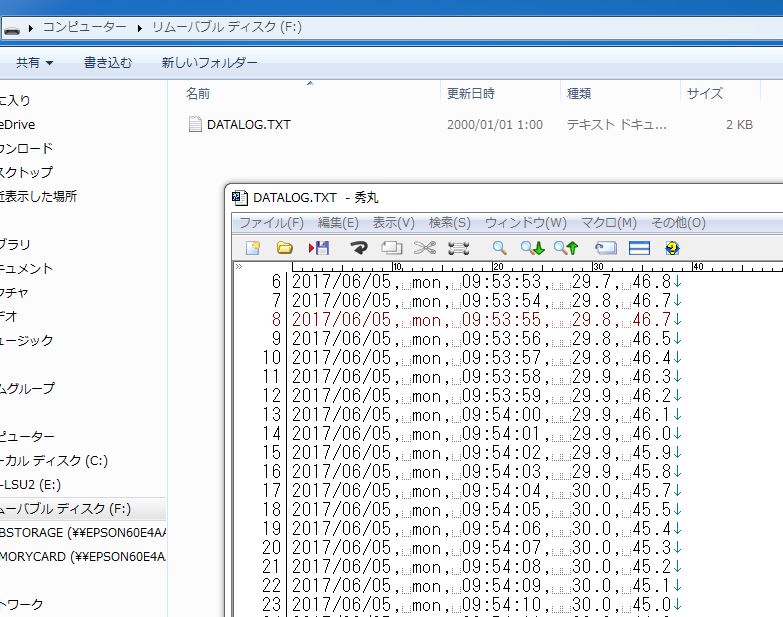Image resolution: width=783 pixels, height=617 pixels.
Task: Click the scissors cut icon
Action: click(x=425, y=247)
